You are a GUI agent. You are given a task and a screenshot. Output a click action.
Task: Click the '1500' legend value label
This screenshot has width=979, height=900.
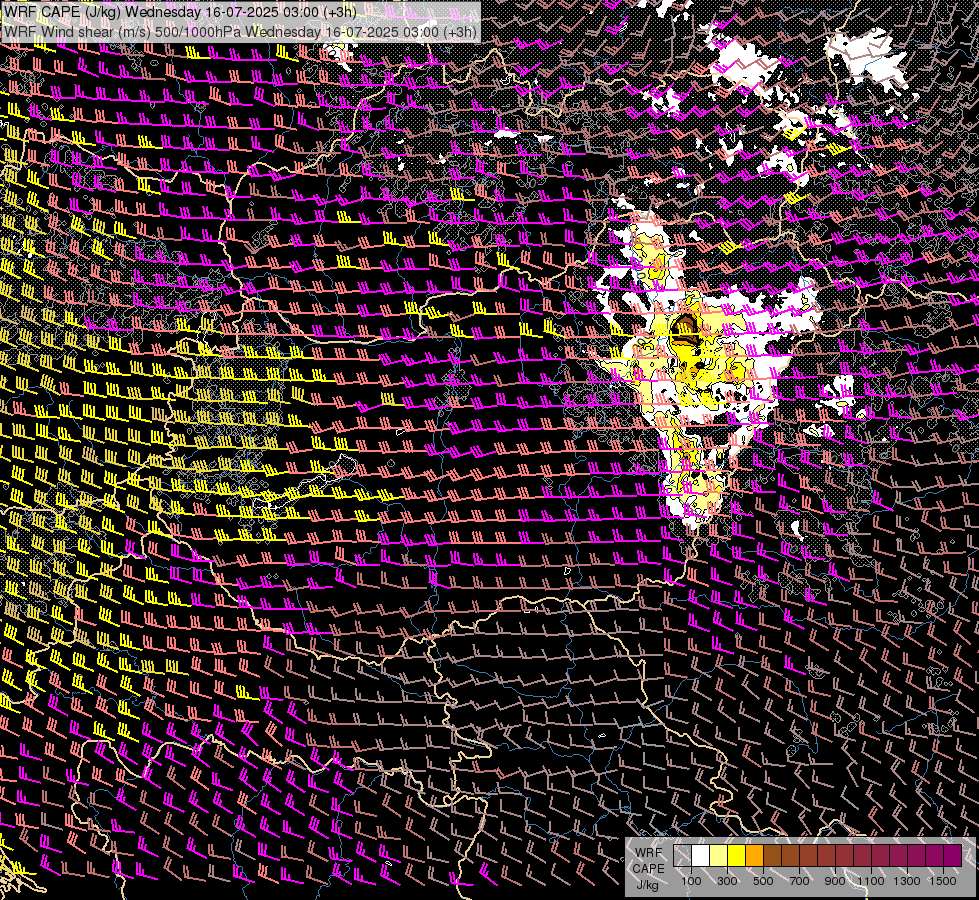click(943, 881)
